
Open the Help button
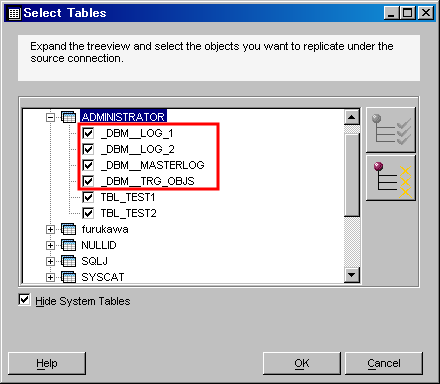click(47, 363)
